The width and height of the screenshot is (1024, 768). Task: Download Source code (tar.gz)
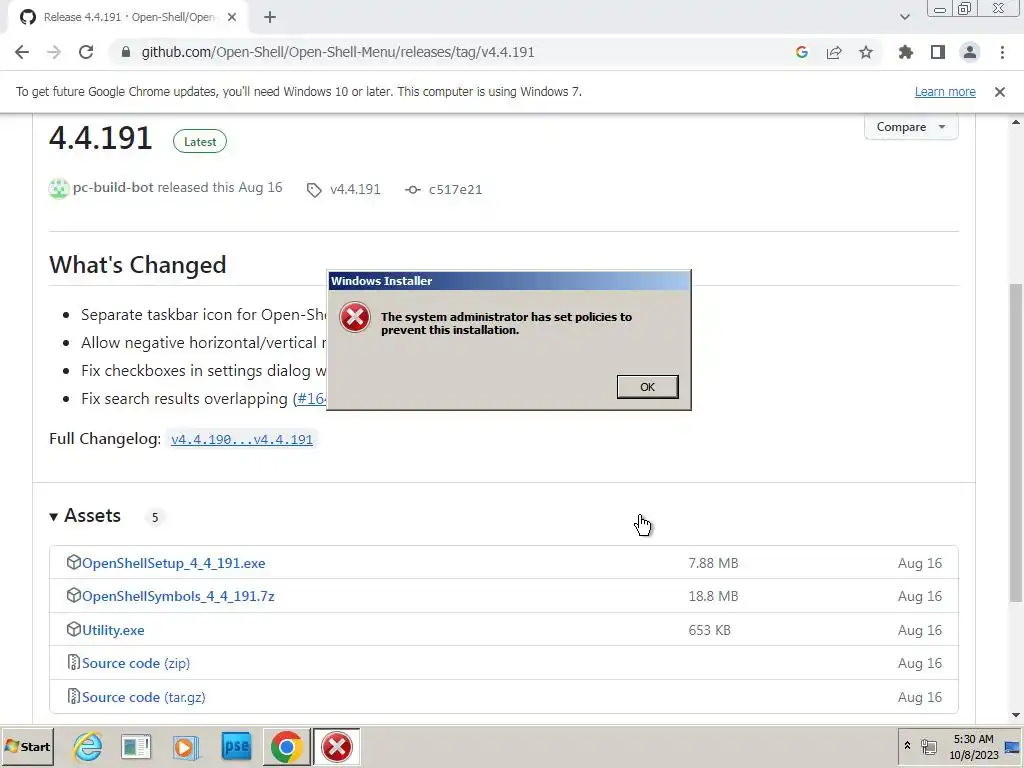point(144,697)
